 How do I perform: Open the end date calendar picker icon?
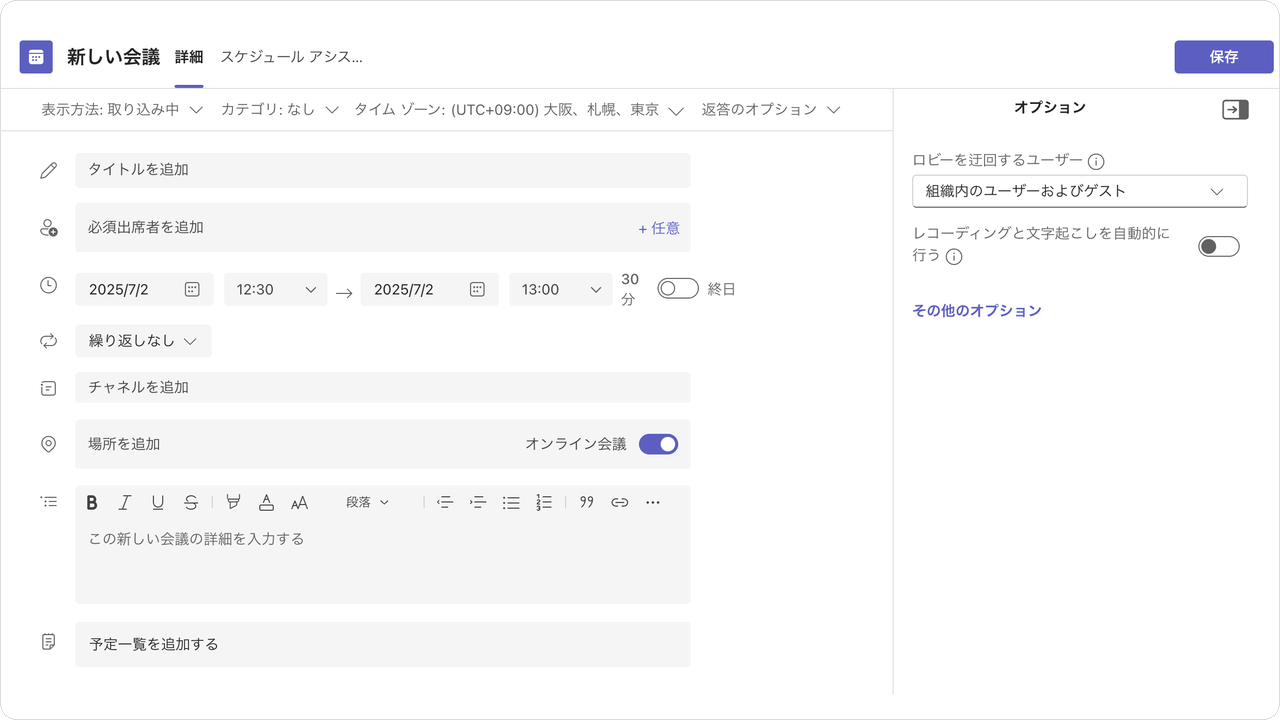pos(477,289)
